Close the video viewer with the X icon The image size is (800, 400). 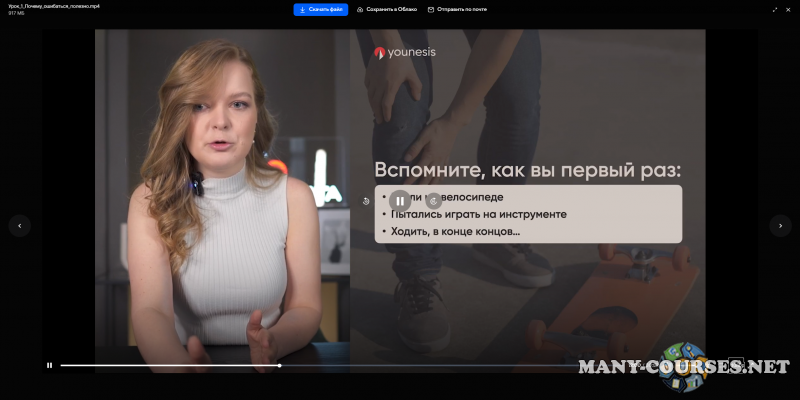[x=789, y=9]
